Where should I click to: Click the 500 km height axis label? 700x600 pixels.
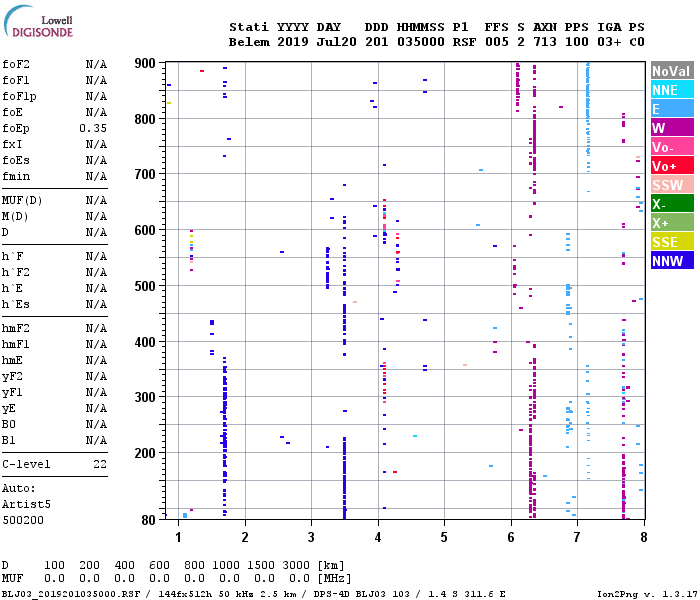(x=145, y=286)
